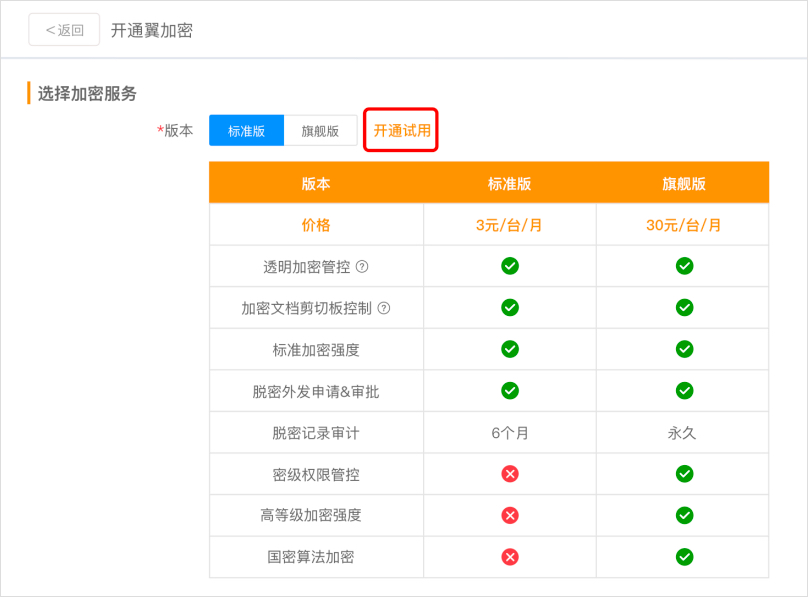
Task: Switch to the 旗舰版 version tab
Action: [322, 130]
